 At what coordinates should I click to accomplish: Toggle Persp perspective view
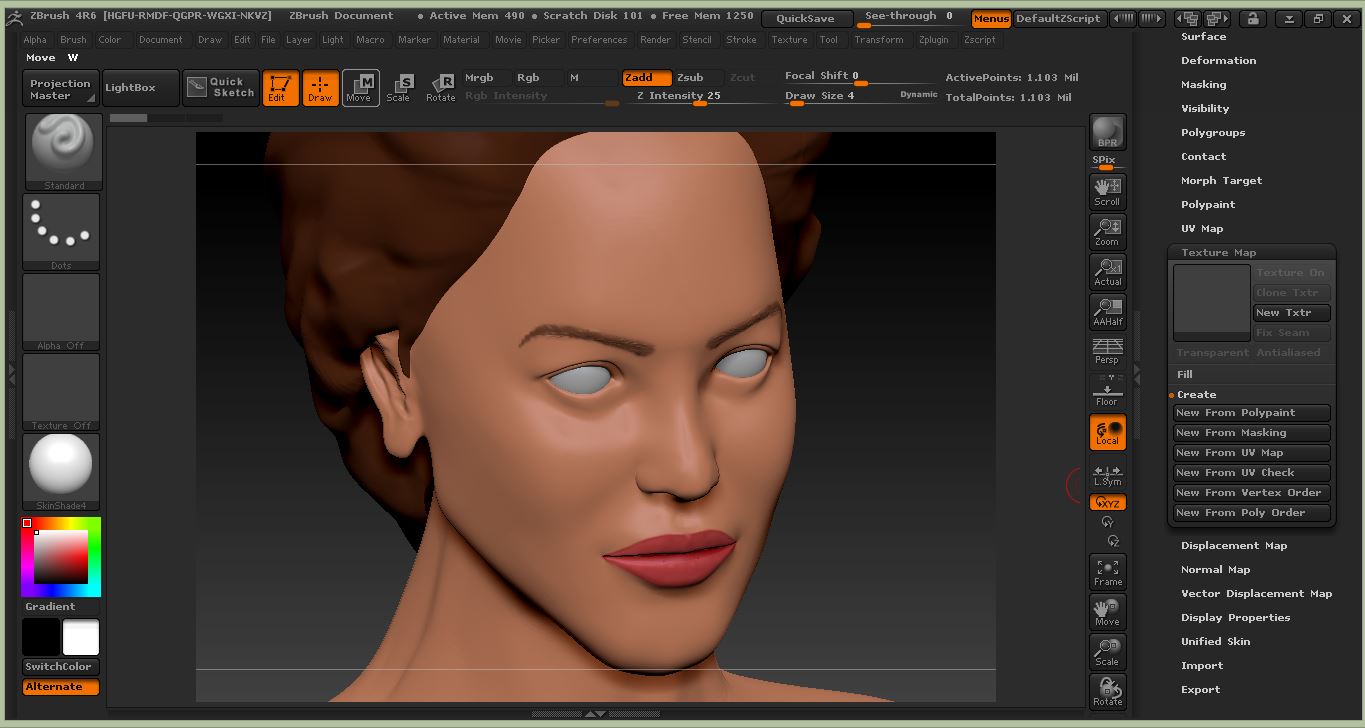click(1107, 351)
